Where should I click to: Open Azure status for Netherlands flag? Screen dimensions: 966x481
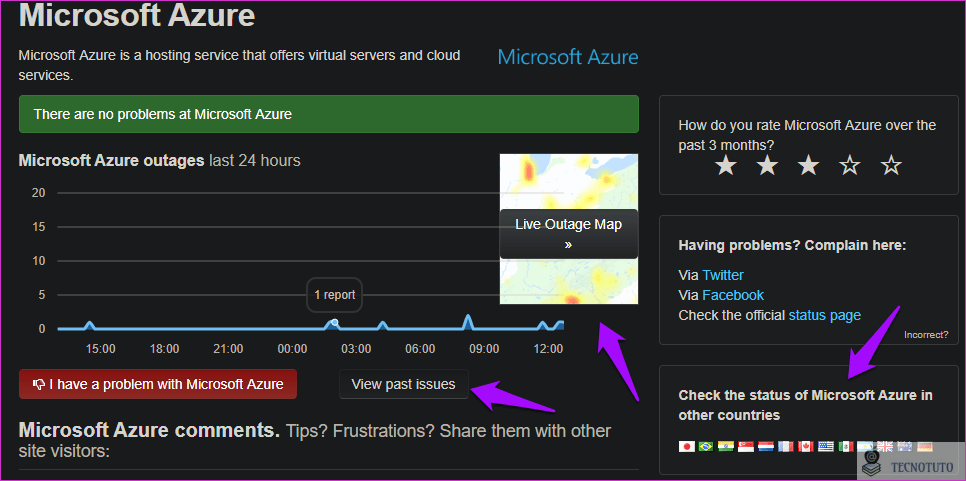tap(766, 447)
